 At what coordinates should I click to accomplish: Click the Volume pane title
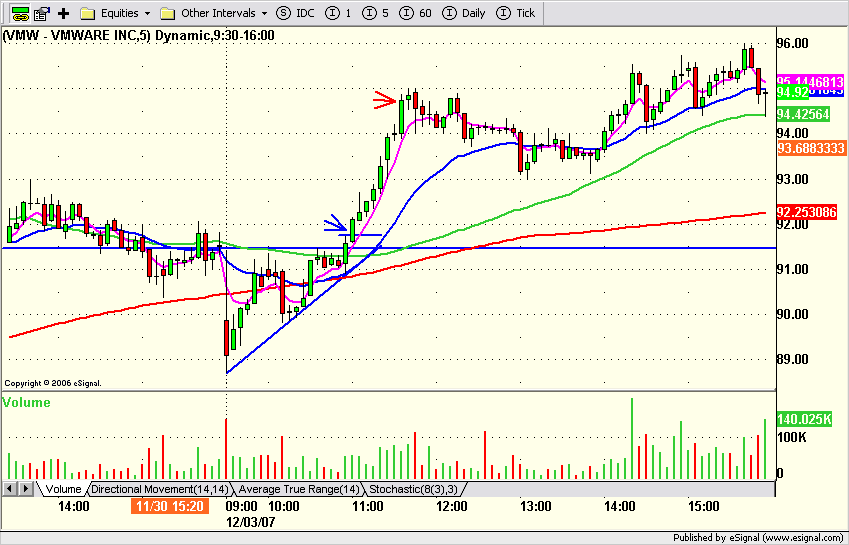(26, 402)
